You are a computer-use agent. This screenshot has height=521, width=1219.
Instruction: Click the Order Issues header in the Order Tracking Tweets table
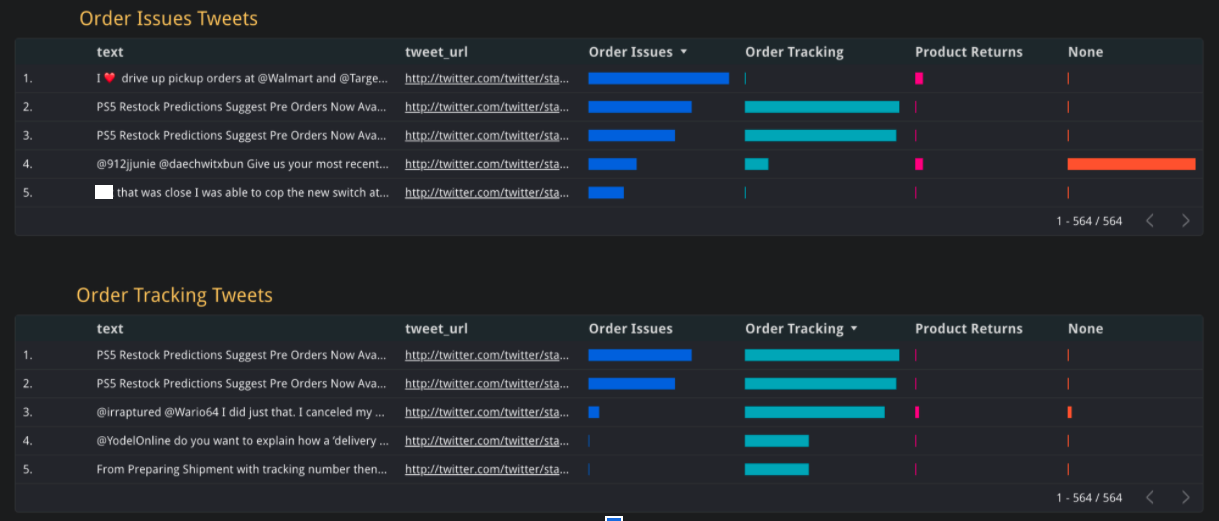[630, 329]
